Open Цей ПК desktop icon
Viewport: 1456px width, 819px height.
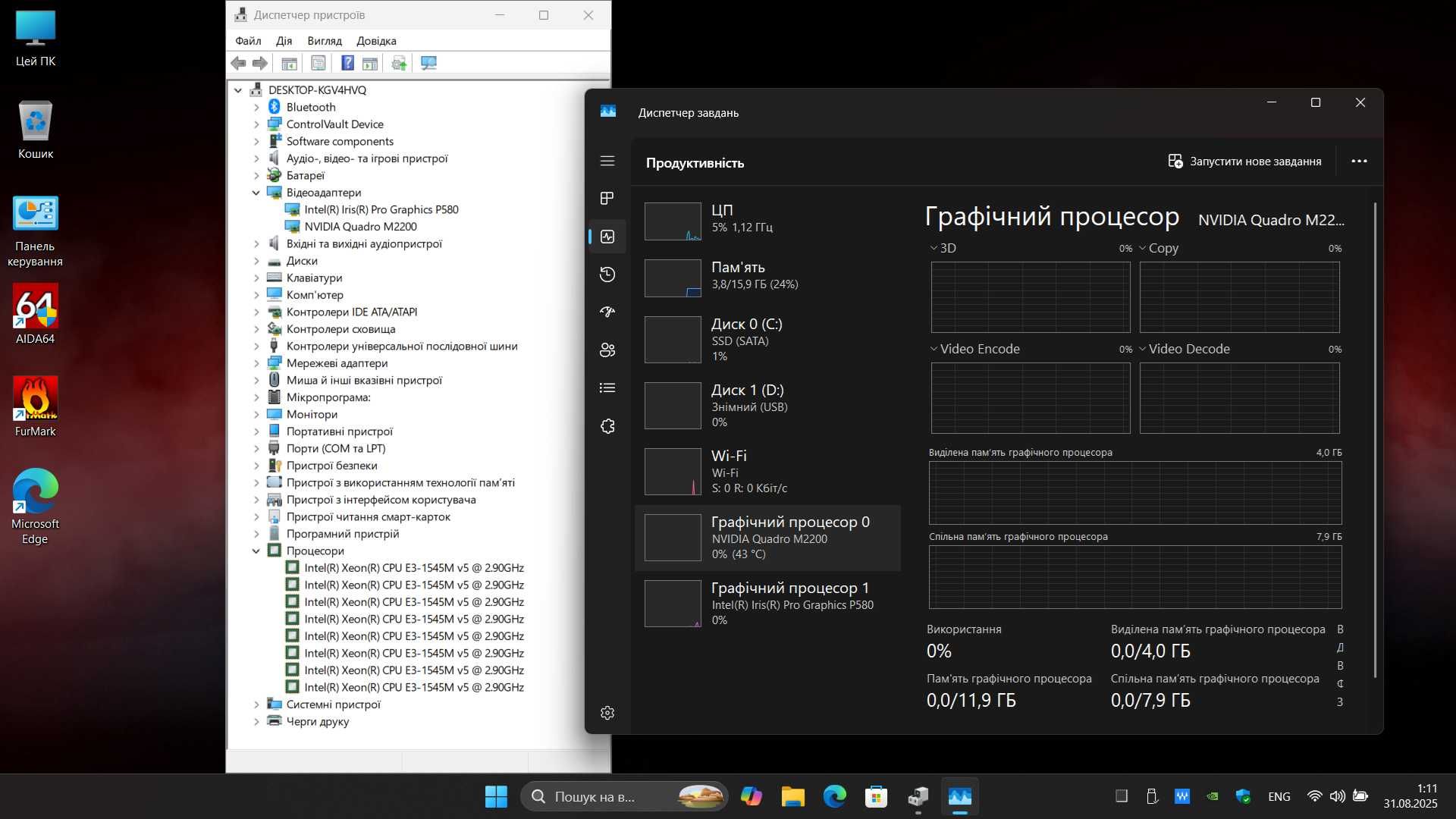point(36,39)
